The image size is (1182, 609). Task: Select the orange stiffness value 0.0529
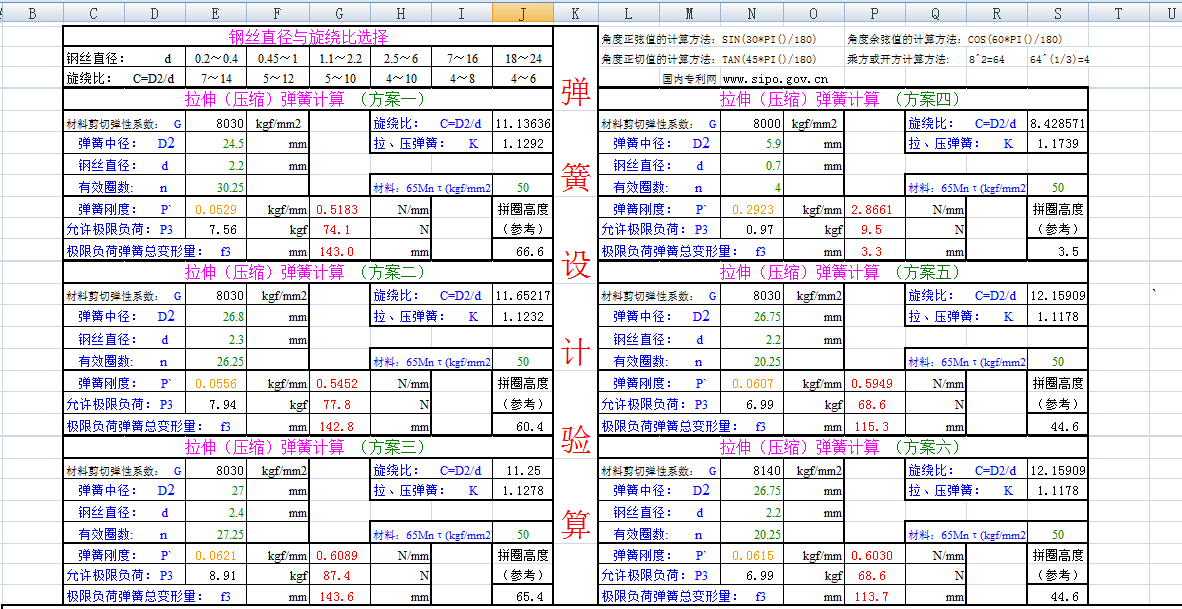[216, 210]
